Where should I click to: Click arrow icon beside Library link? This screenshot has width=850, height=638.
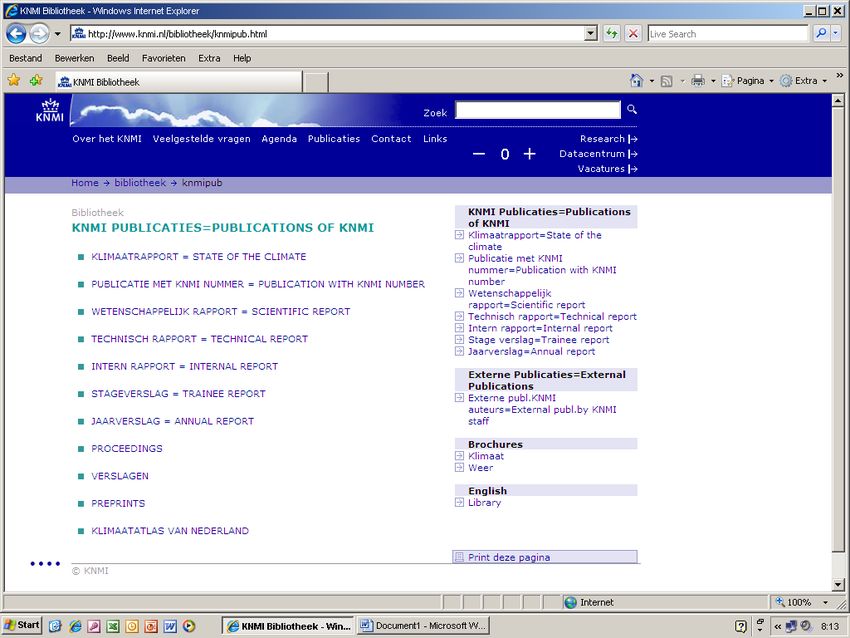(459, 502)
